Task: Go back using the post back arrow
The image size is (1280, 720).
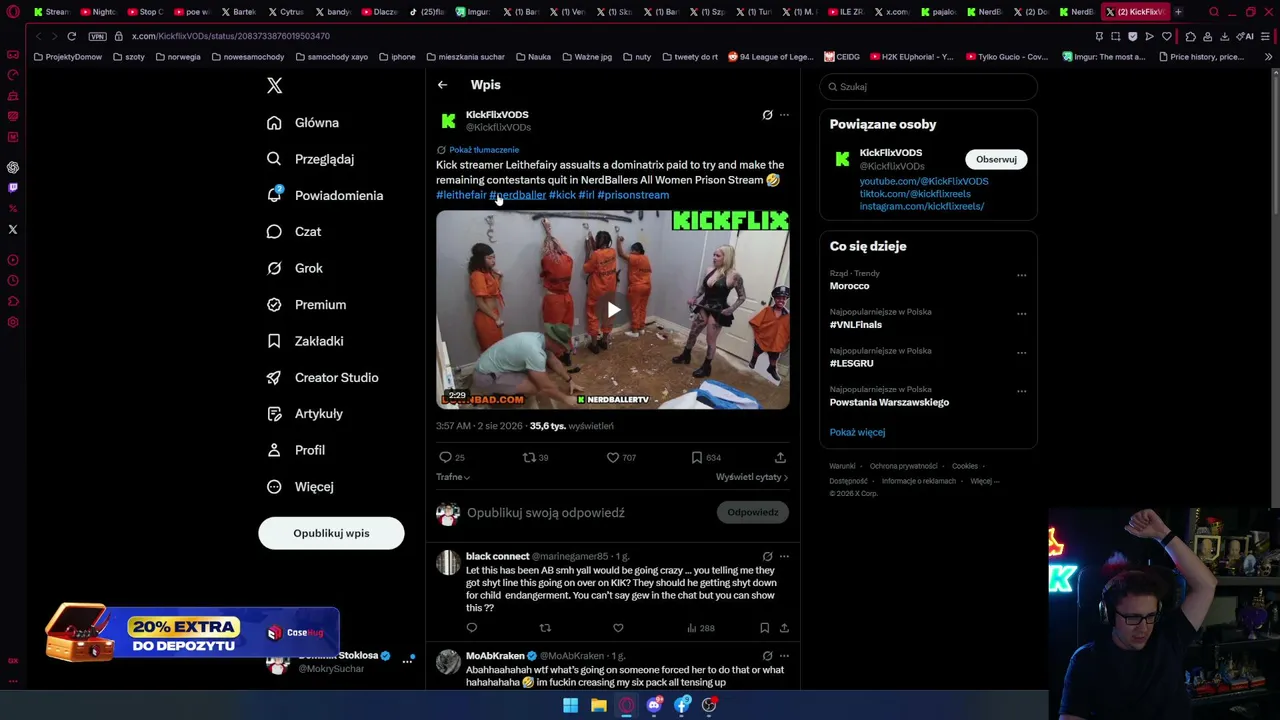Action: [442, 85]
